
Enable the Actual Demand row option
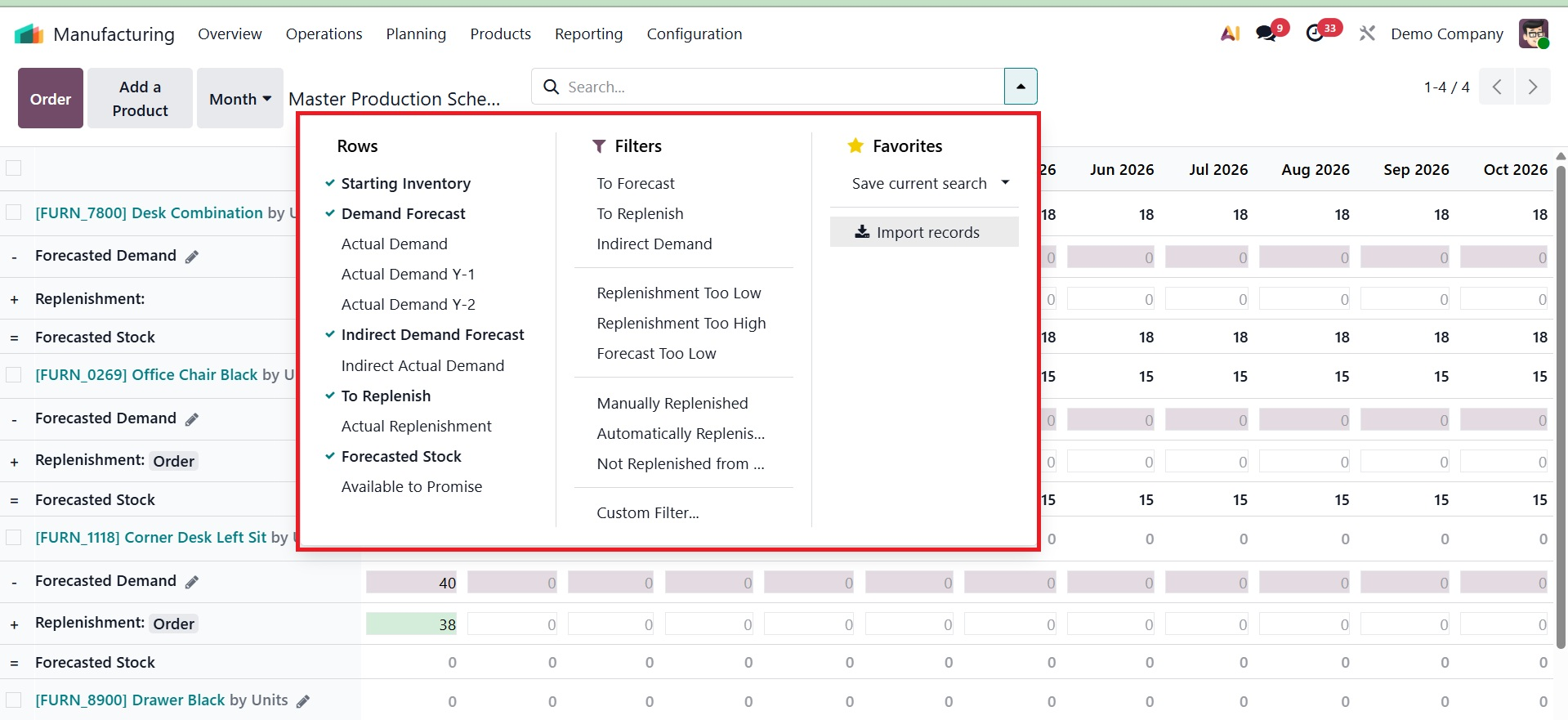pyautogui.click(x=394, y=244)
